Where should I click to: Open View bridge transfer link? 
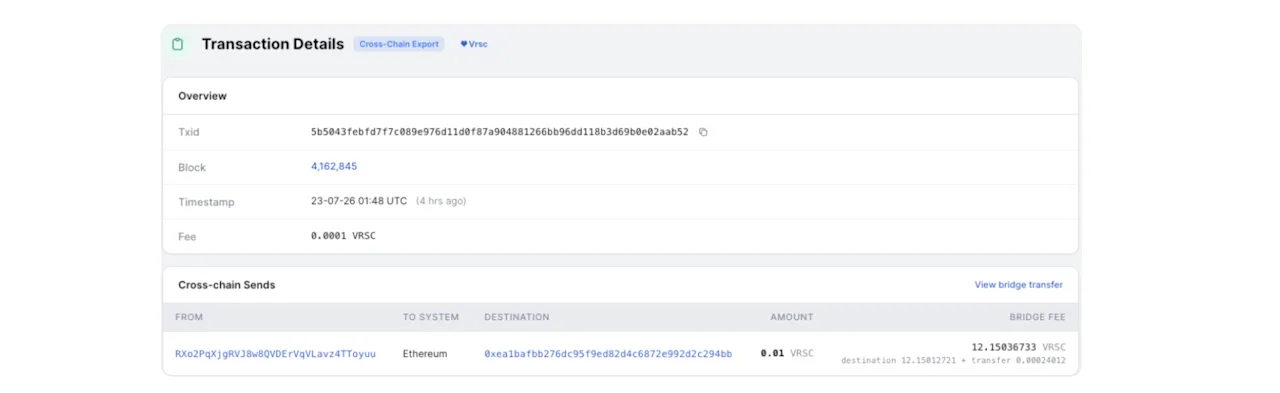click(1019, 285)
